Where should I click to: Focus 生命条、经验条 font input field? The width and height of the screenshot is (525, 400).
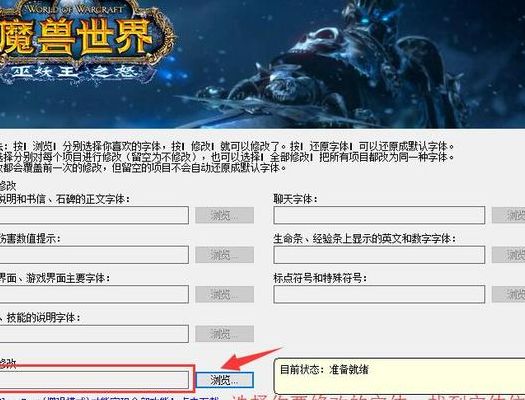point(379,255)
